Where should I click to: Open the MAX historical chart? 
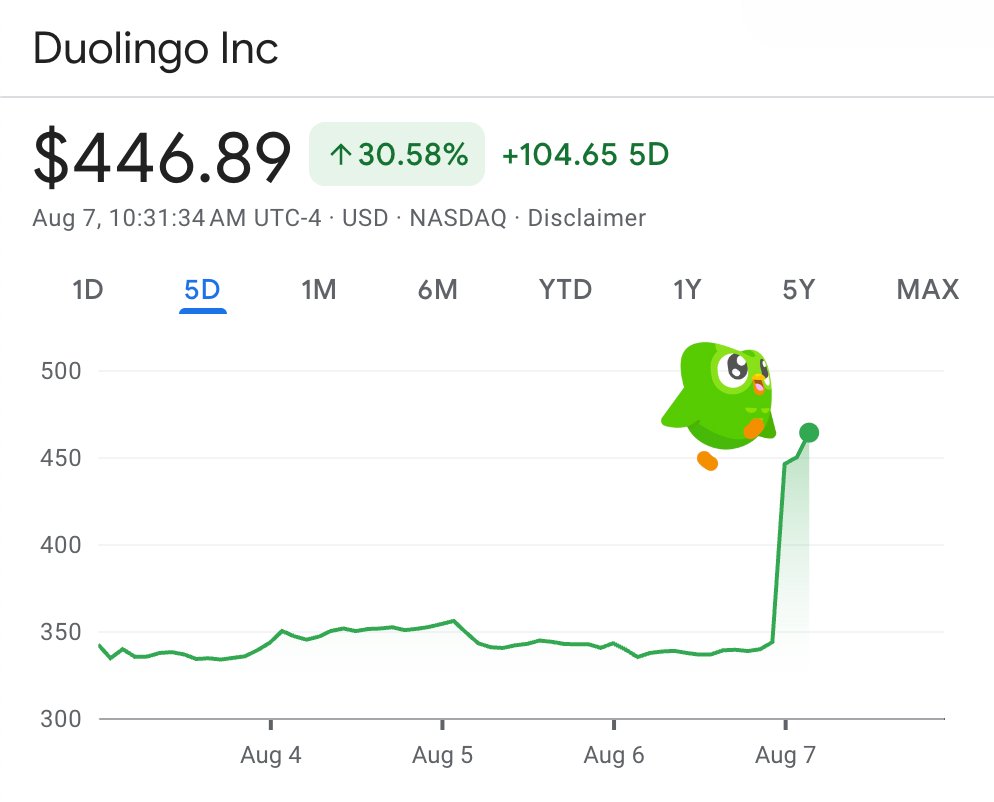[x=925, y=290]
